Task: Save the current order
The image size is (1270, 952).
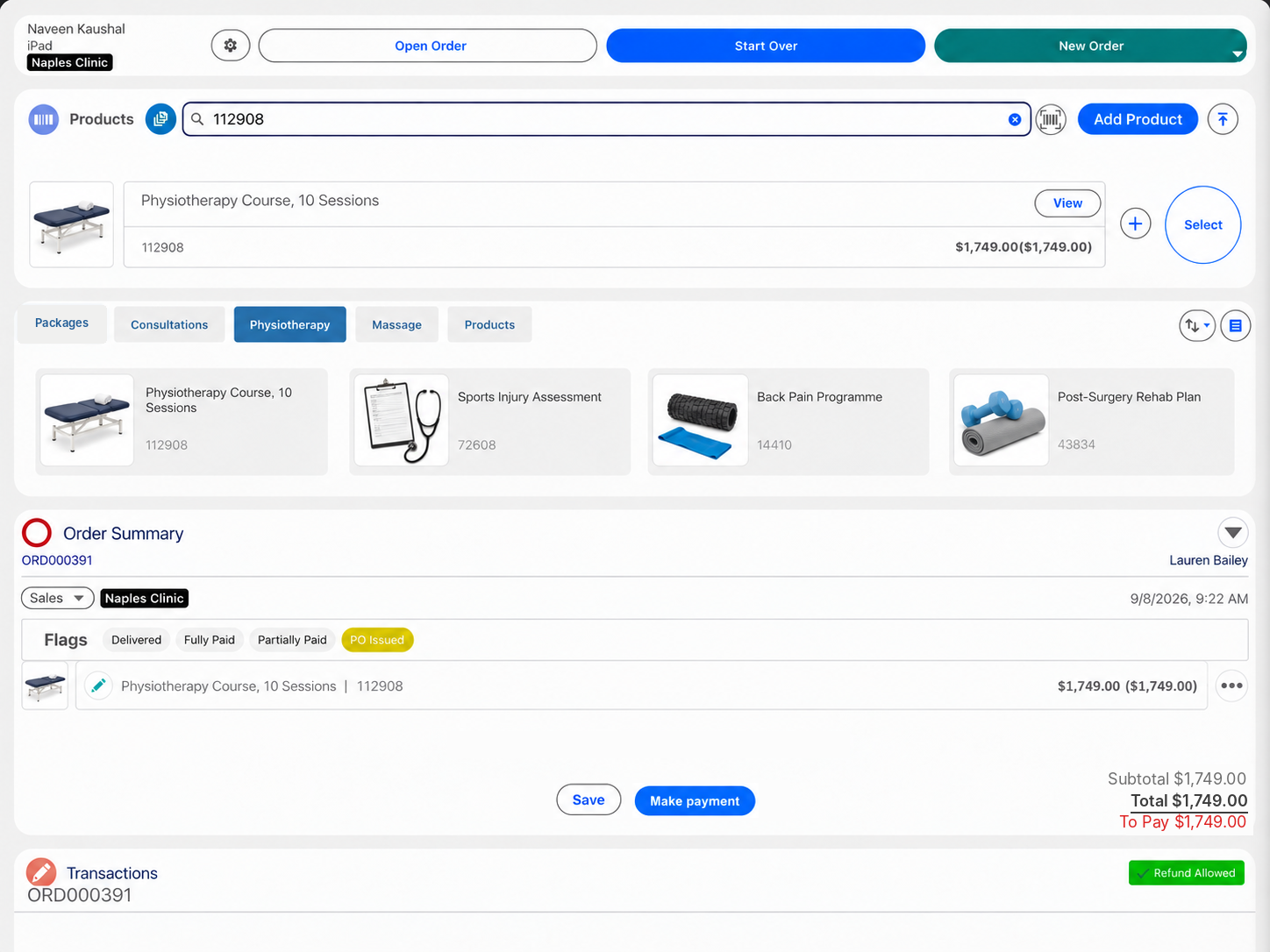Action: pyautogui.click(x=589, y=799)
